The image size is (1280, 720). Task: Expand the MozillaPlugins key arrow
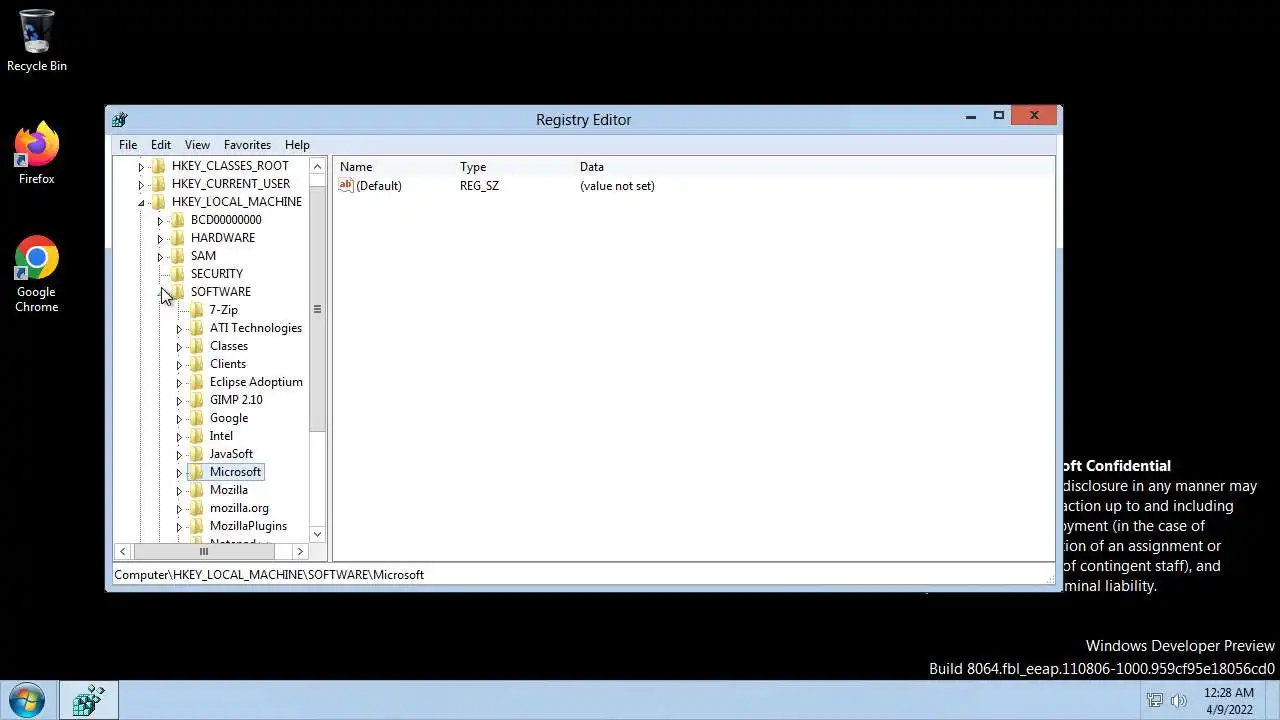(x=179, y=527)
